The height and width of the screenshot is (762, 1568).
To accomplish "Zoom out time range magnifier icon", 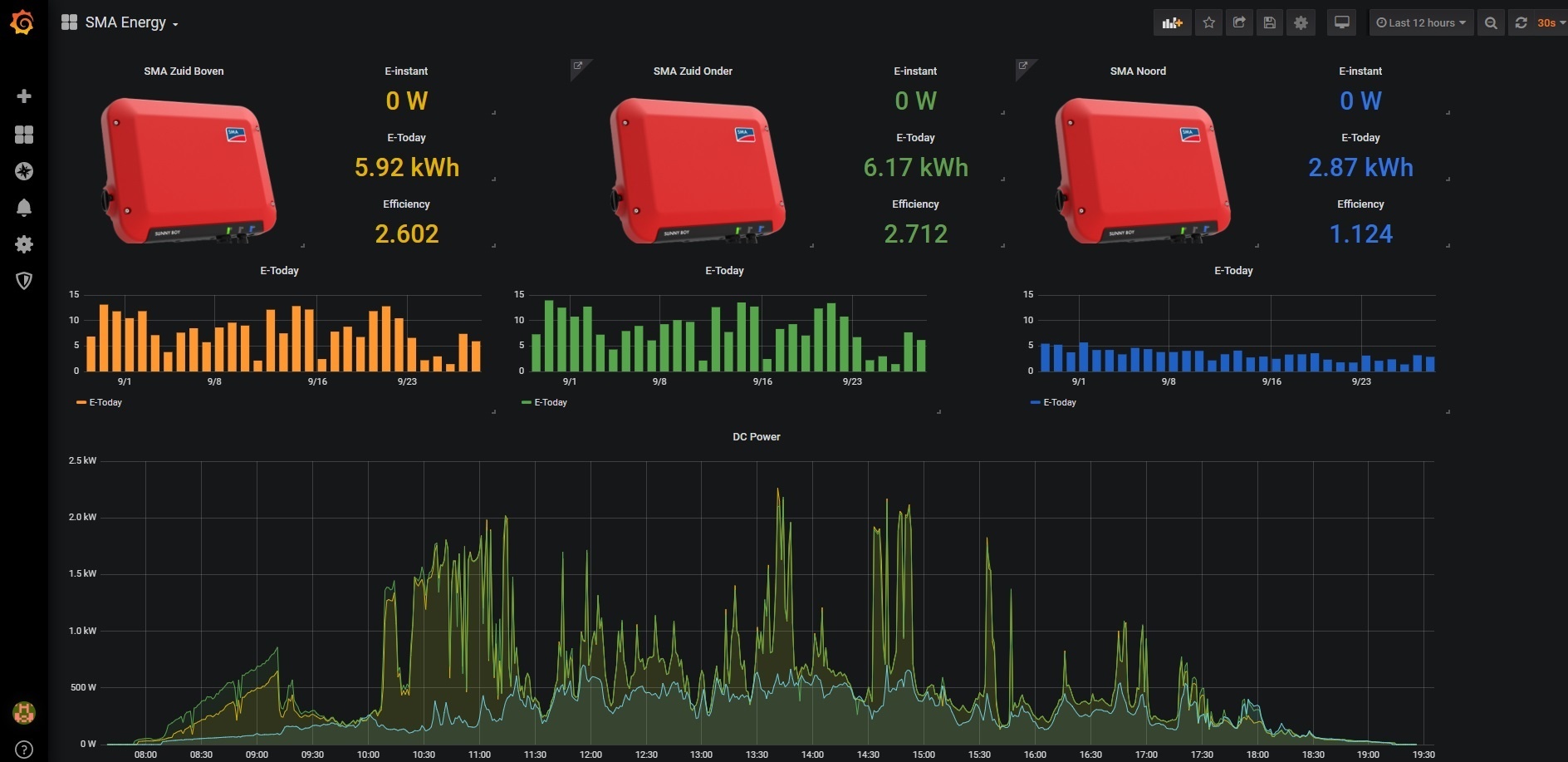I will tap(1491, 22).
